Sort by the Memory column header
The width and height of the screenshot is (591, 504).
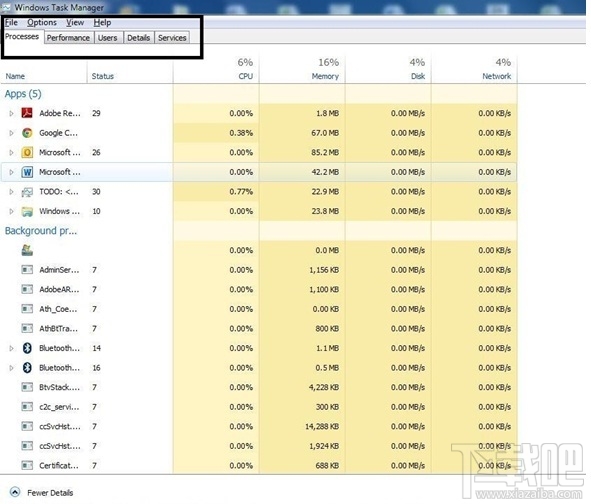click(325, 76)
